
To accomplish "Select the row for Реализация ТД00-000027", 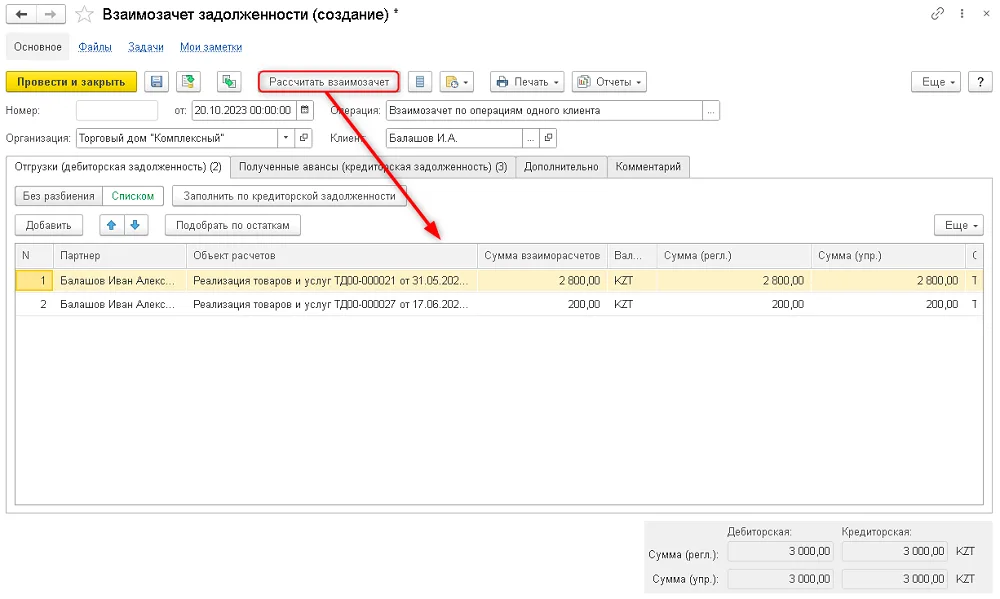I will (499, 304).
